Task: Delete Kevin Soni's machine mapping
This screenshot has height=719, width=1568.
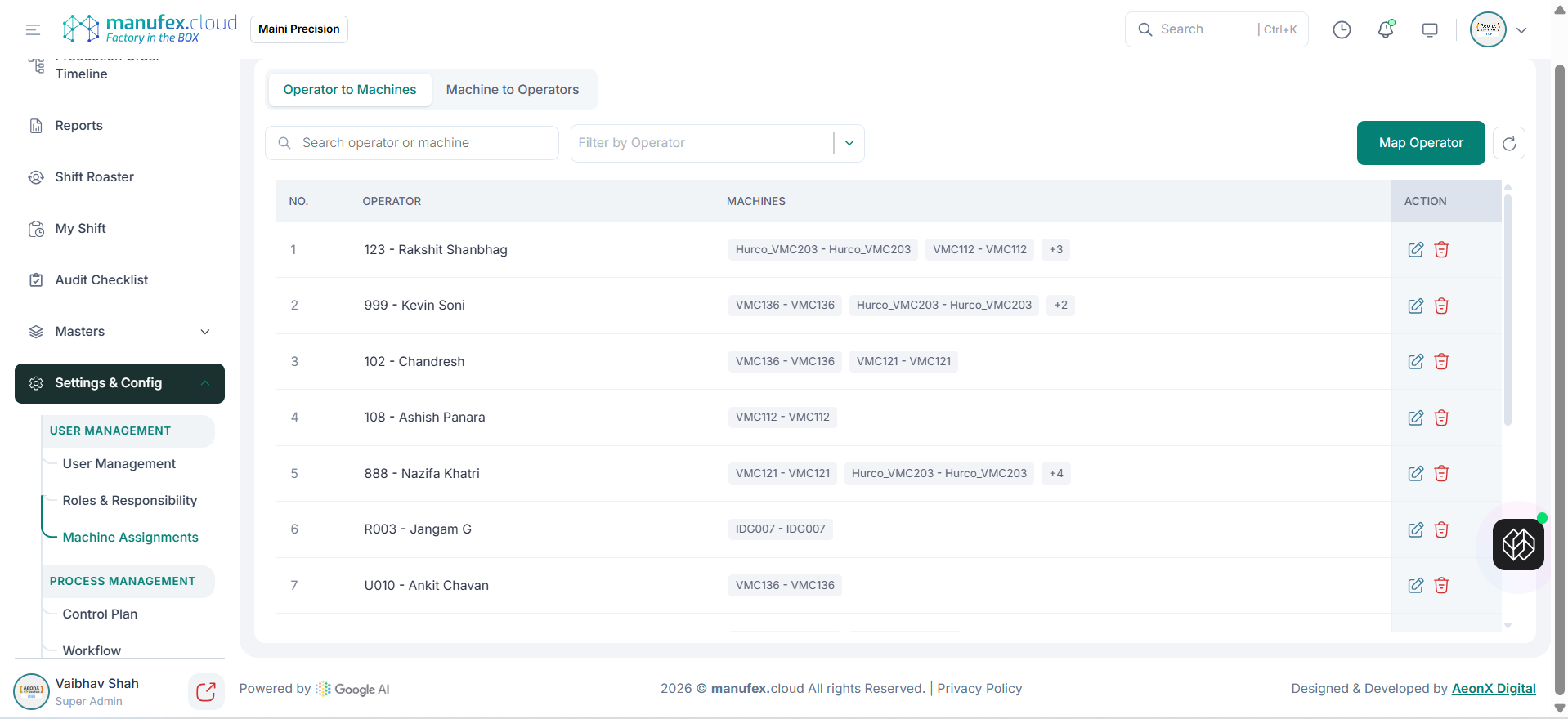Action: tap(1441, 306)
